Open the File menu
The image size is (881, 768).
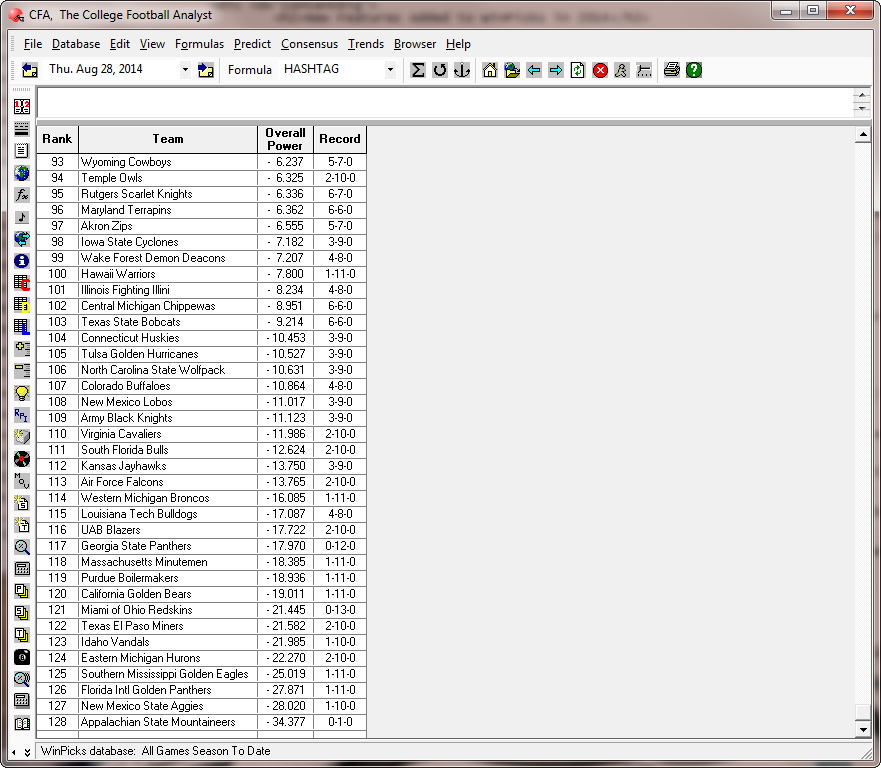33,44
